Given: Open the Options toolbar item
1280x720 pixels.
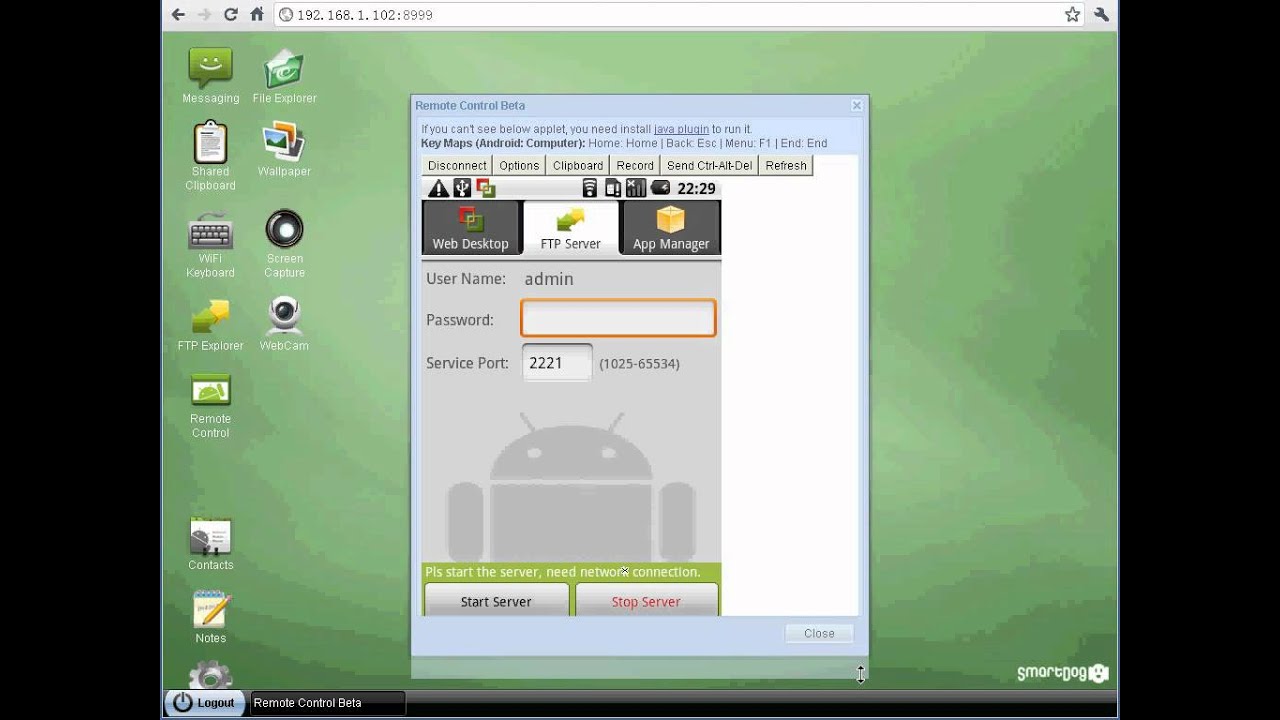Looking at the screenshot, I should [519, 166].
